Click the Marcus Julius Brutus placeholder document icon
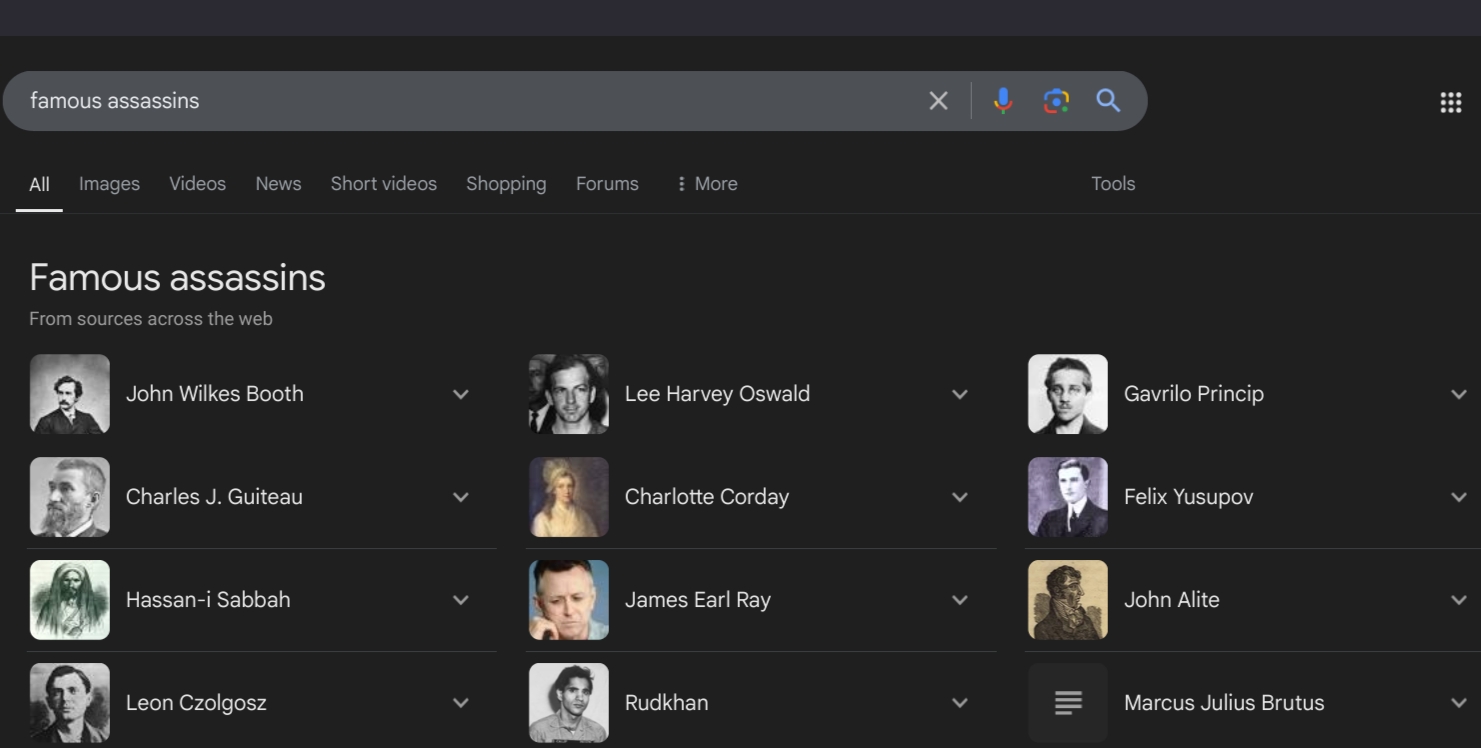This screenshot has width=1481, height=748. point(1068,703)
